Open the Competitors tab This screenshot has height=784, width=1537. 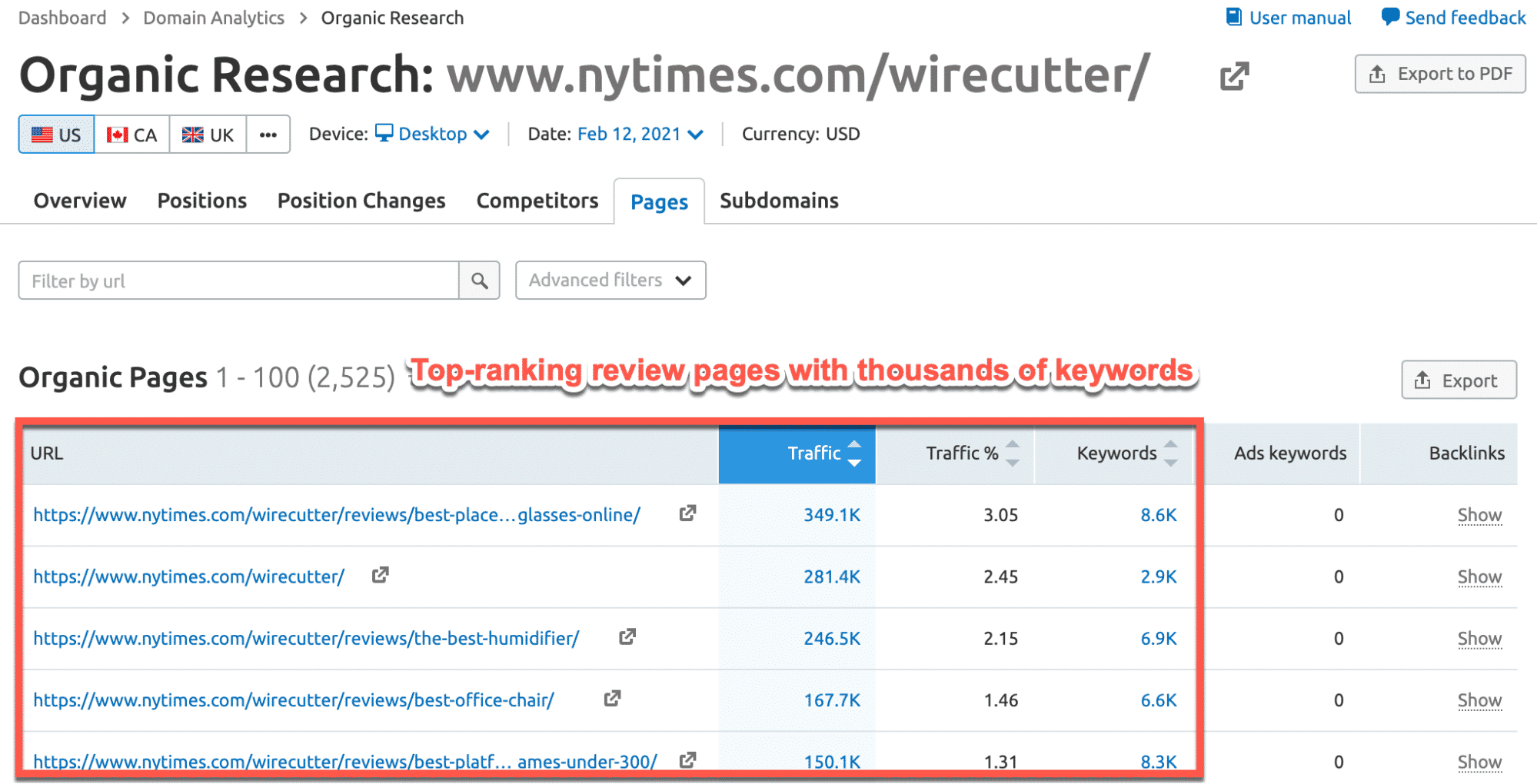point(537,201)
